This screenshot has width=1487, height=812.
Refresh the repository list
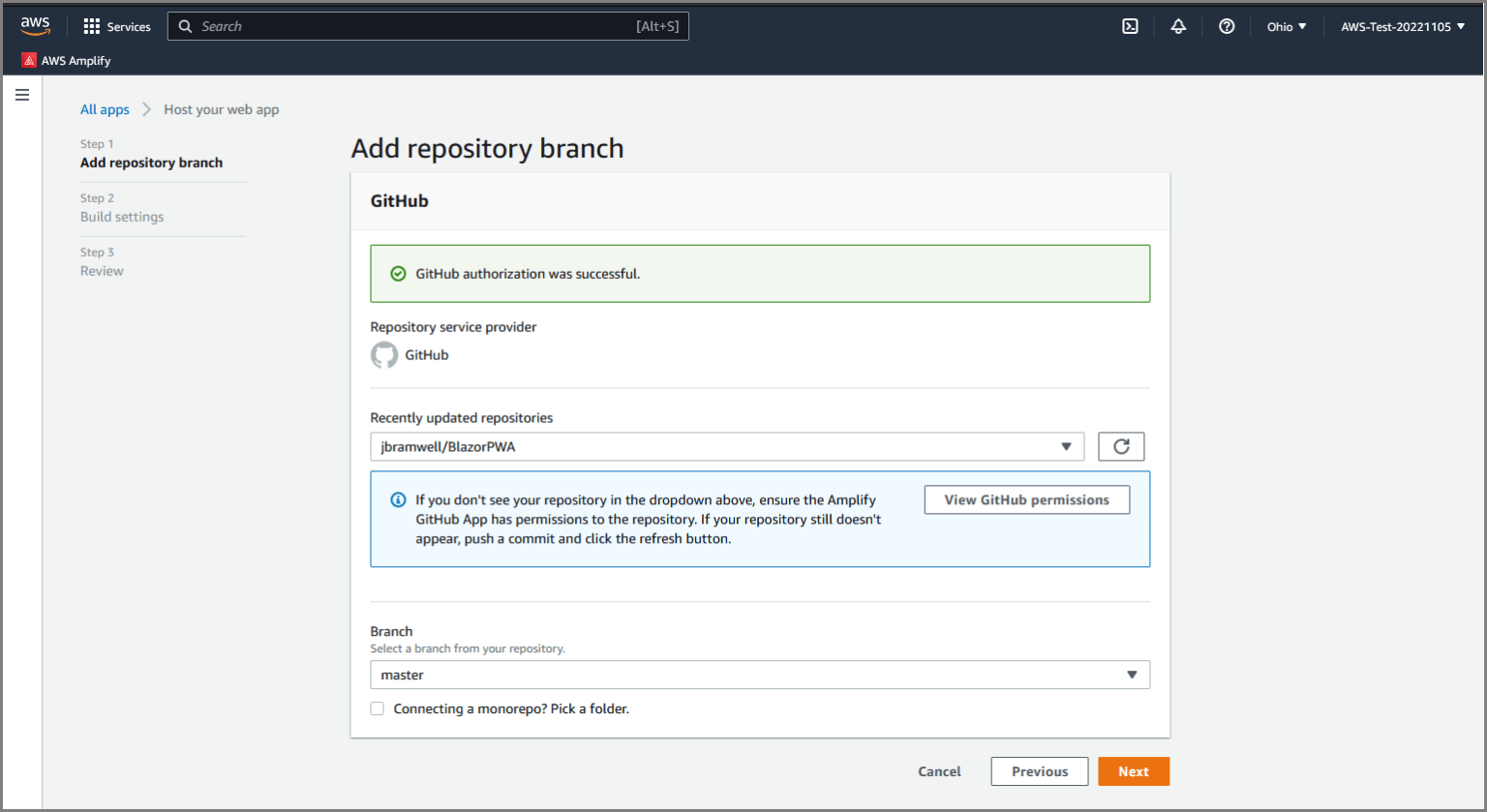(x=1121, y=446)
